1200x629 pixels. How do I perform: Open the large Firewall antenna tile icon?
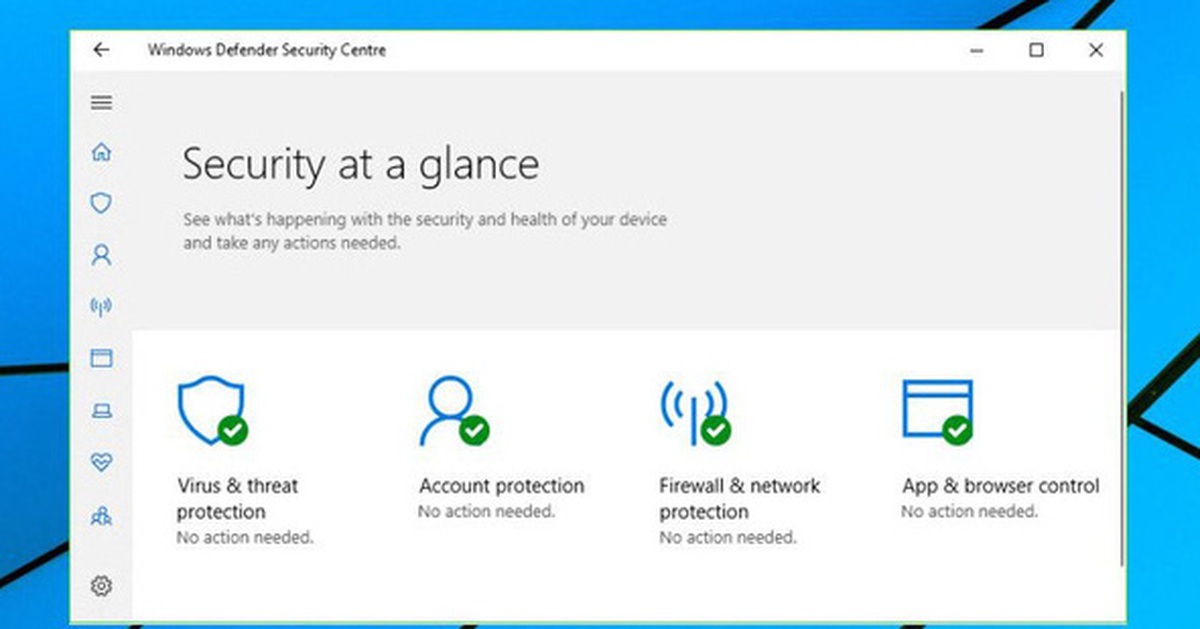(695, 411)
